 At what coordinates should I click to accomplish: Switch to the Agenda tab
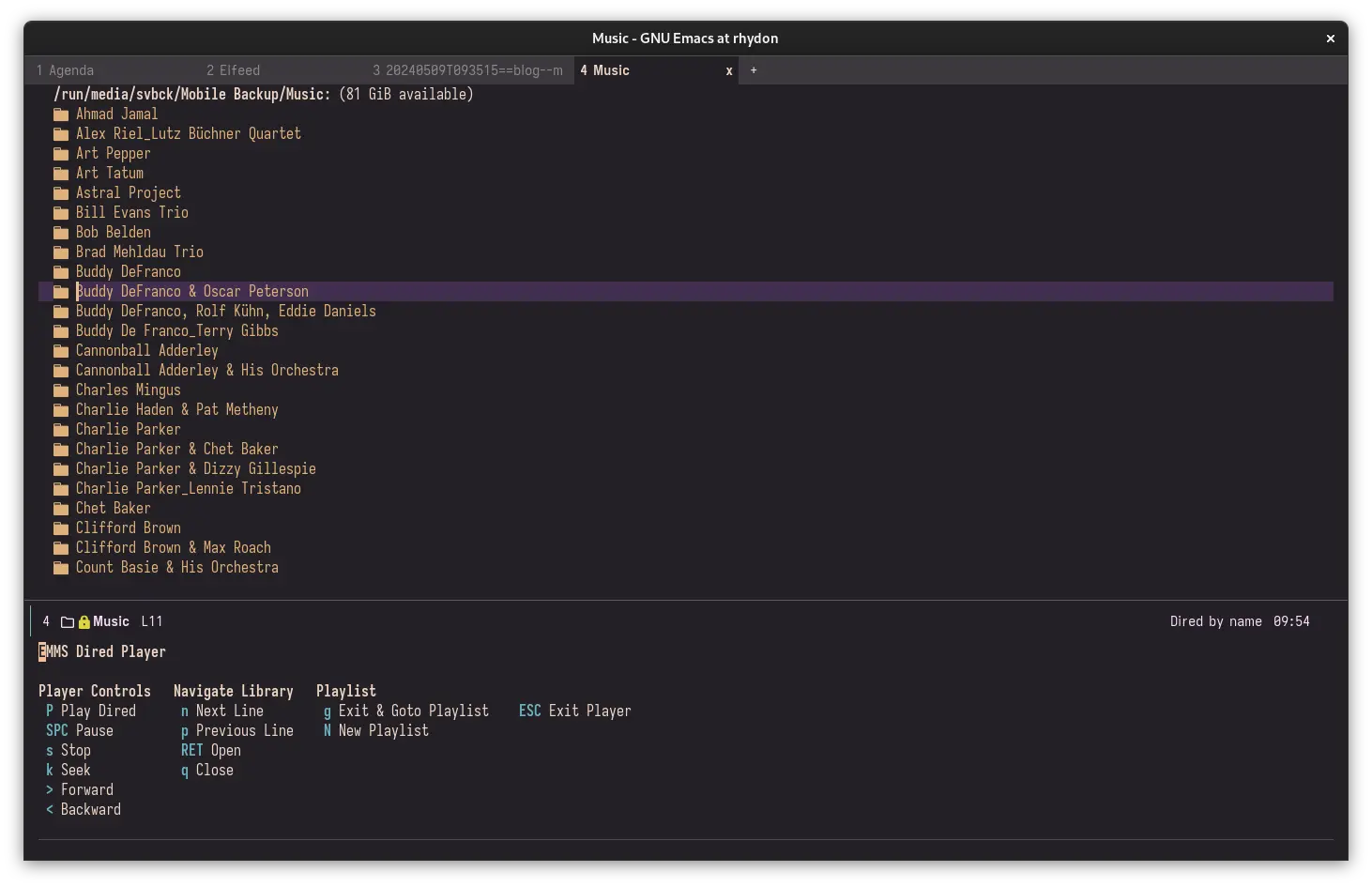66,70
